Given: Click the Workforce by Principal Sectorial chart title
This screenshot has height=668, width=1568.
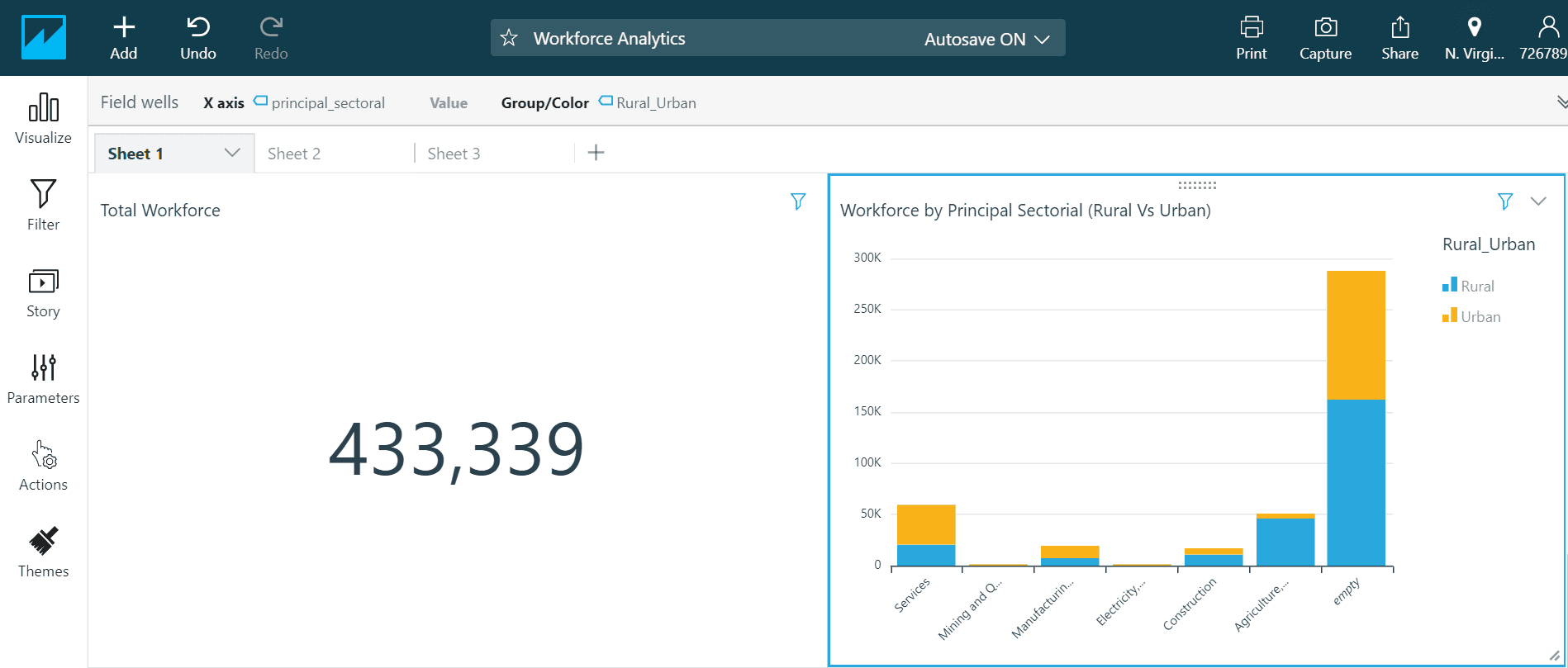Looking at the screenshot, I should click(x=1025, y=211).
